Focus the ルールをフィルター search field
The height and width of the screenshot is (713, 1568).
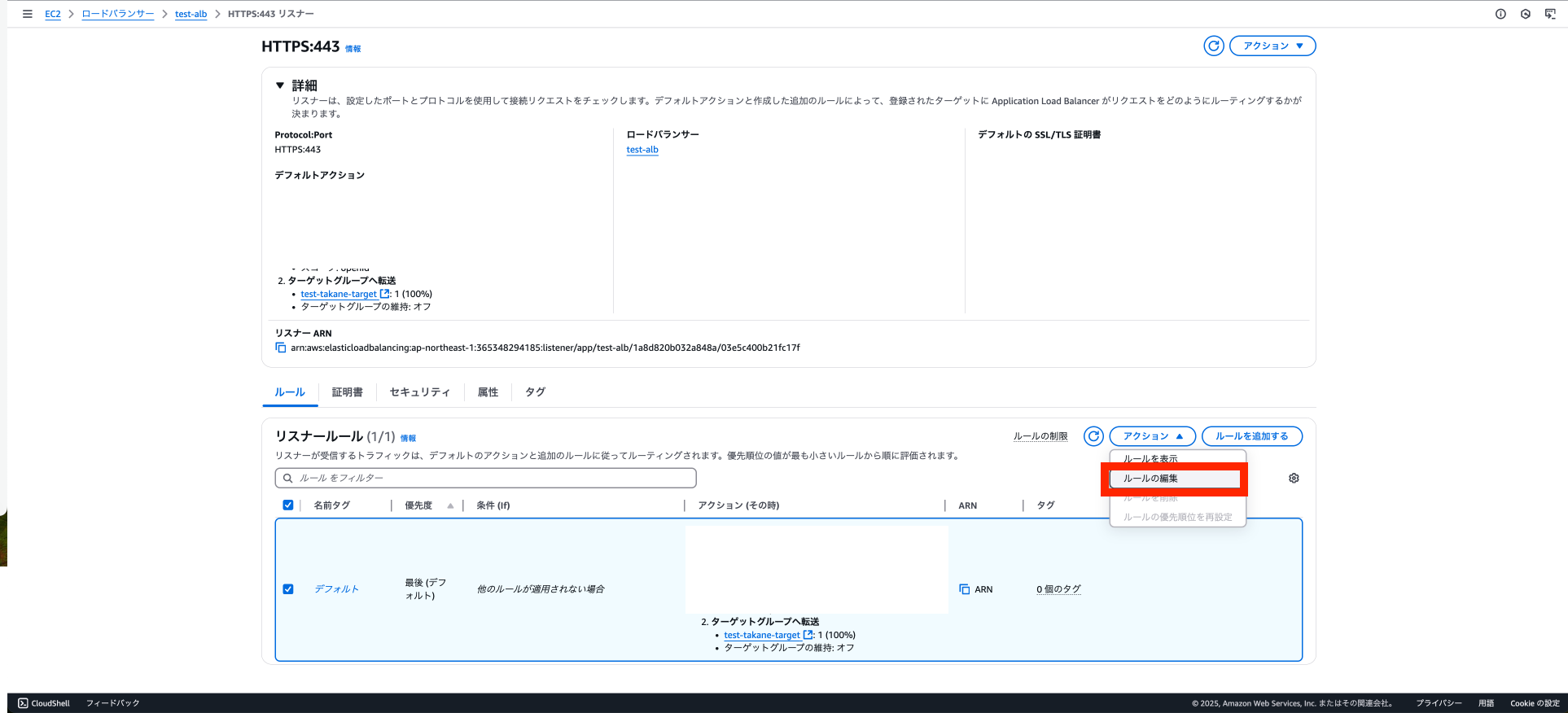pos(486,478)
